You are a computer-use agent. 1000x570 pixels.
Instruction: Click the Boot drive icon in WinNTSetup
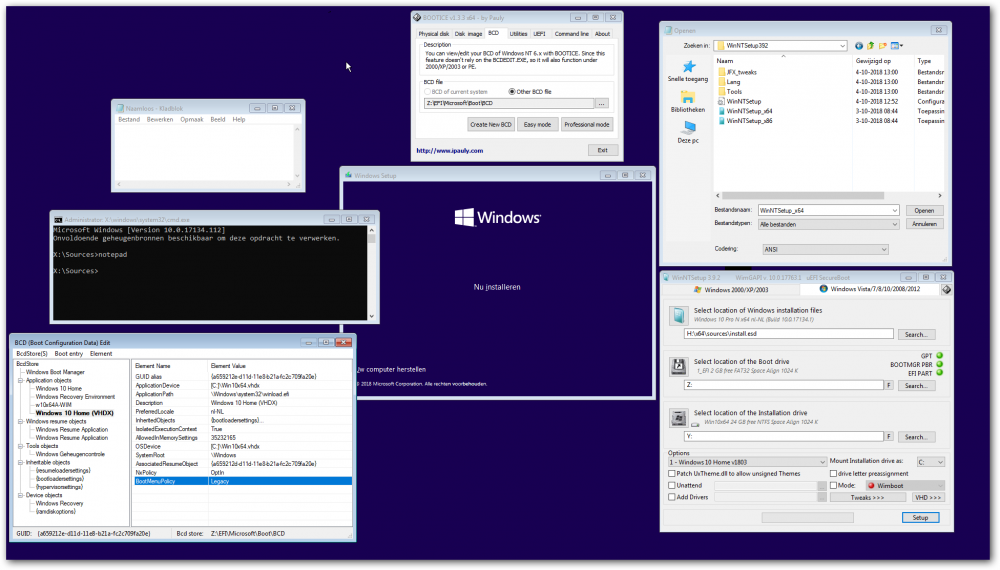click(677, 365)
